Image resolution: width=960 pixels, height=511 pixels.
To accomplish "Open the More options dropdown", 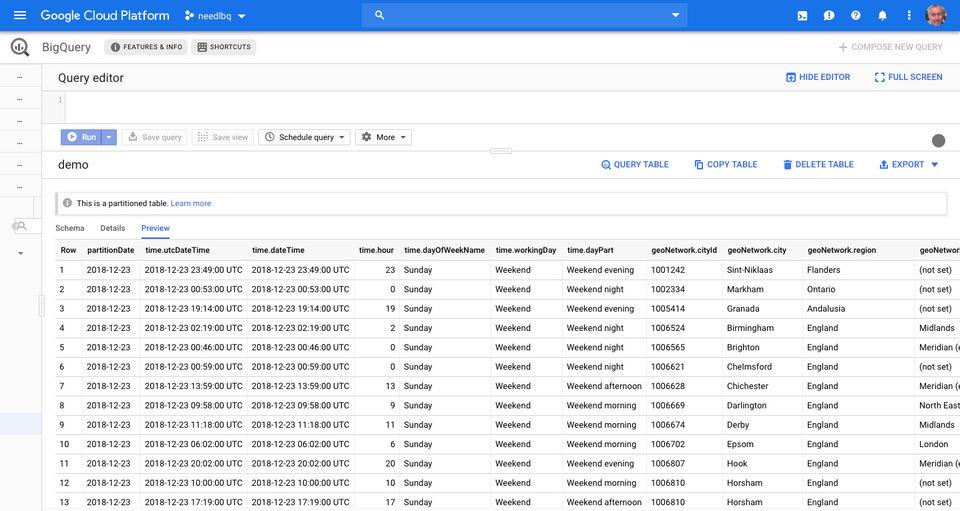I will (383, 137).
